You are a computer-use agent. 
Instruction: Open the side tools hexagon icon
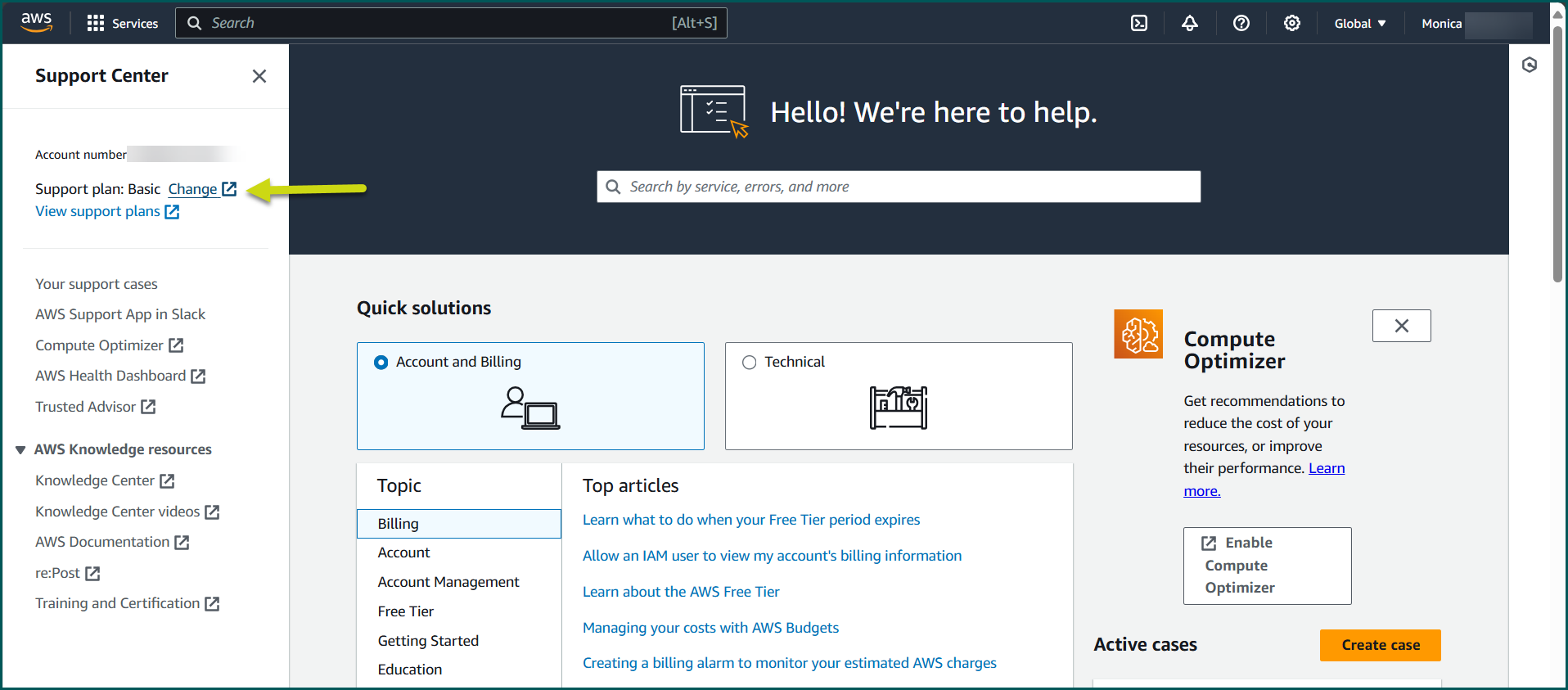pos(1530,65)
